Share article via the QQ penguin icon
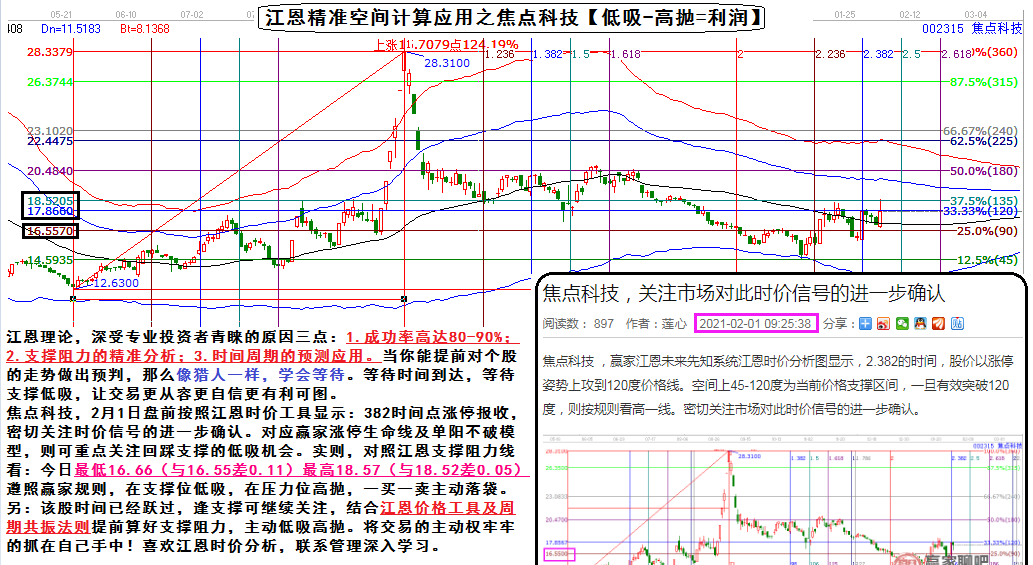The height and width of the screenshot is (565, 1033). pyautogui.click(x=921, y=324)
